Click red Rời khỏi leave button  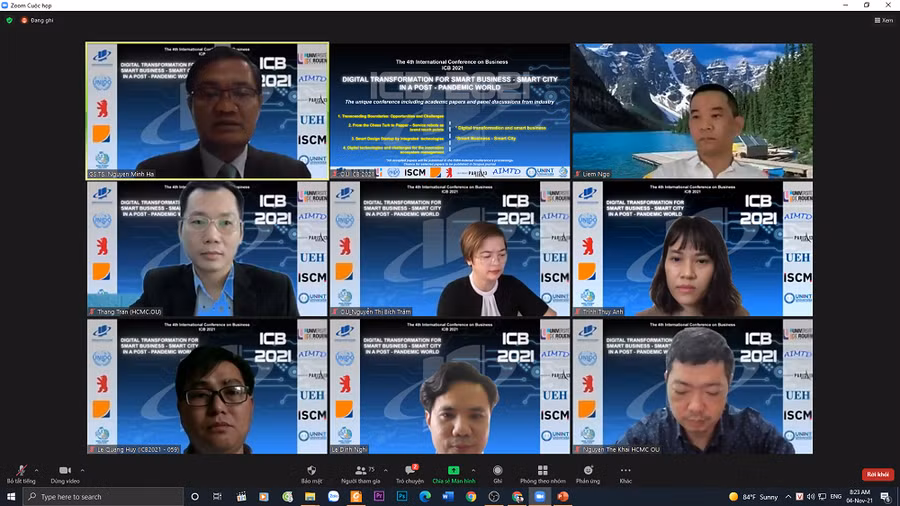[878, 474]
